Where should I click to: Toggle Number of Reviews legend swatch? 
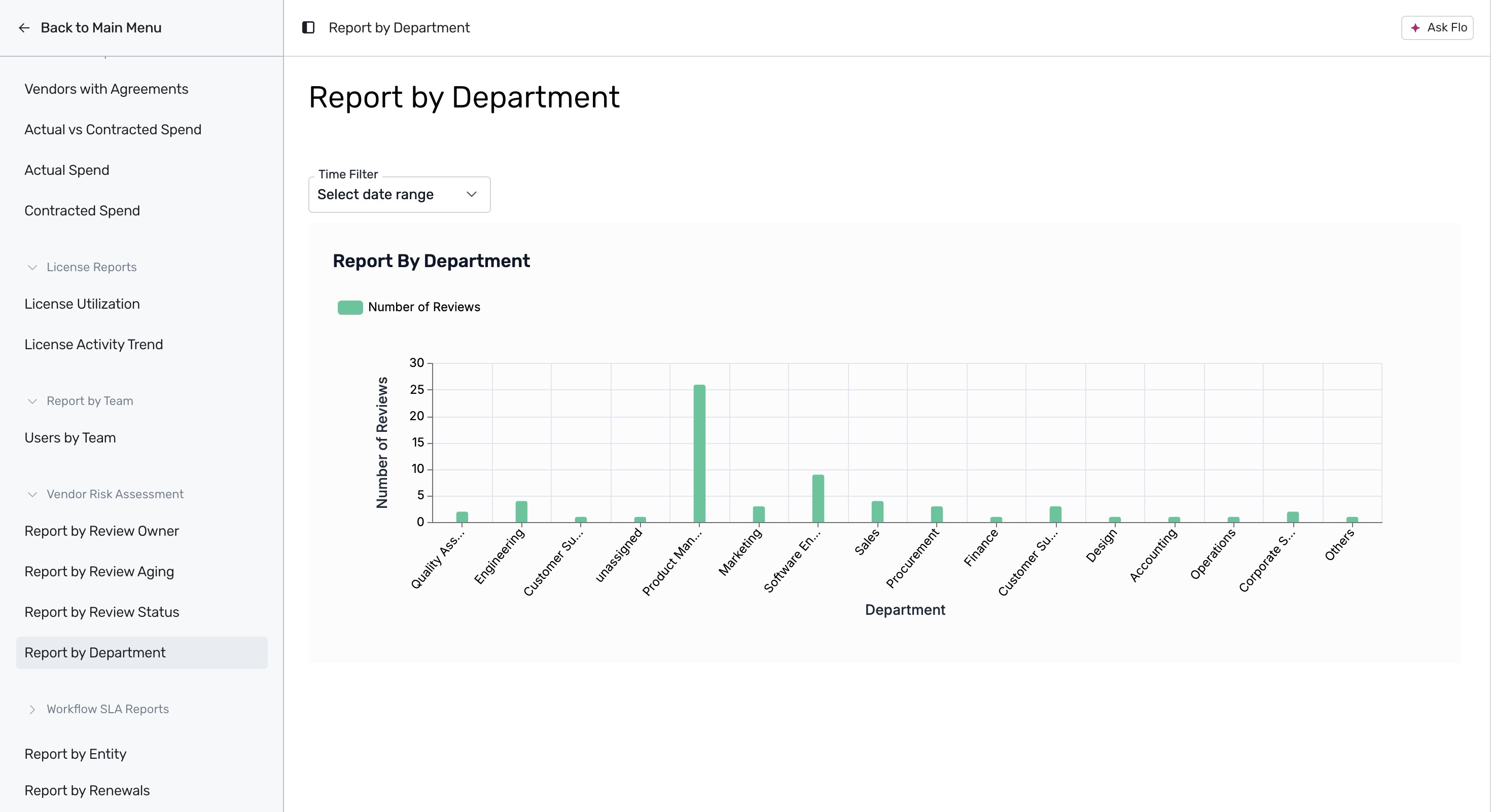click(x=350, y=307)
